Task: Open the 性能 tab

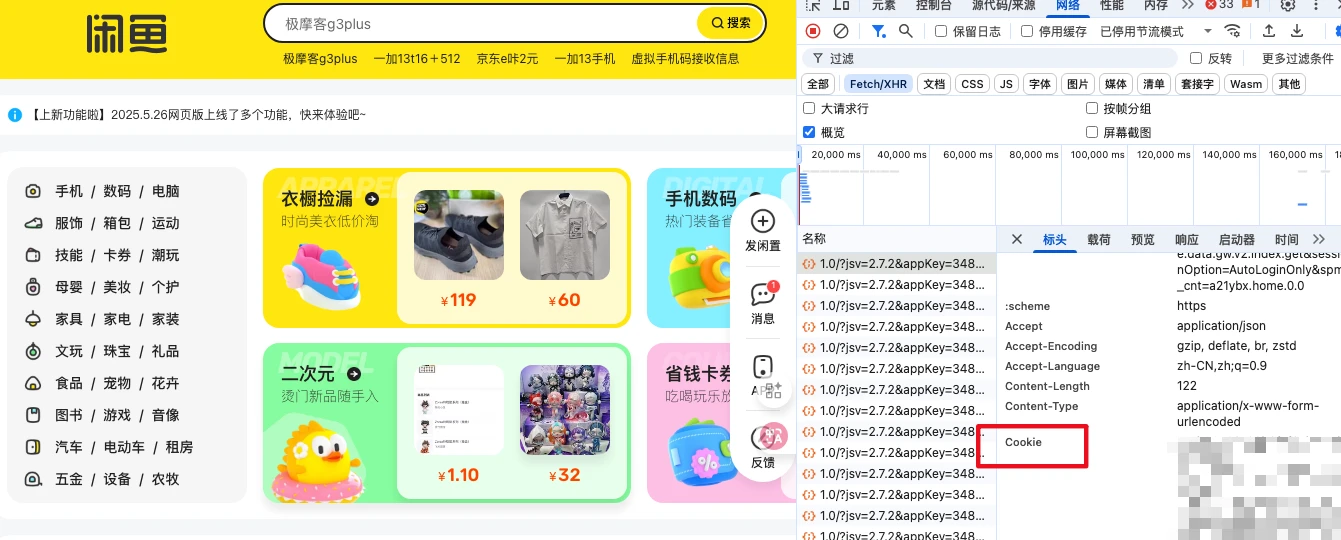Action: (1112, 5)
